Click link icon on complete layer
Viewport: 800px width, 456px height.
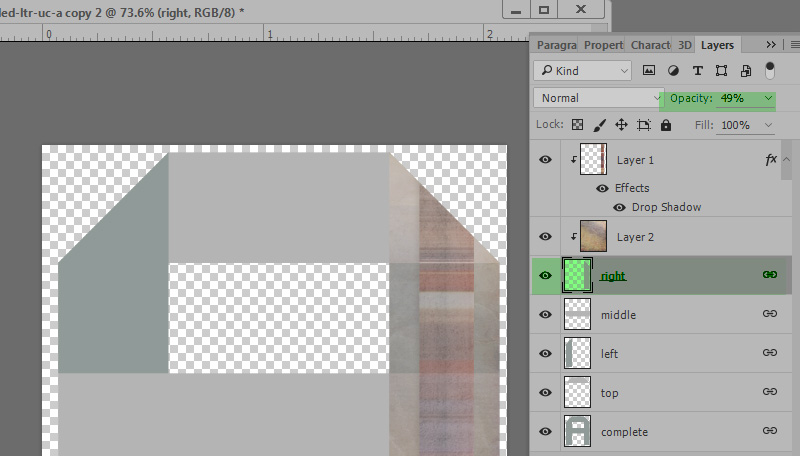click(770, 431)
